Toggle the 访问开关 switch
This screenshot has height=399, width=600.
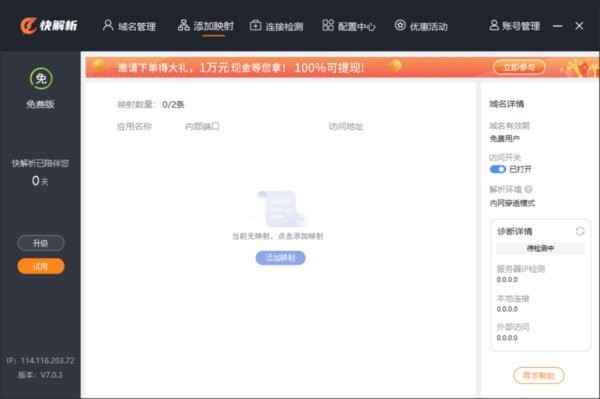point(497,169)
